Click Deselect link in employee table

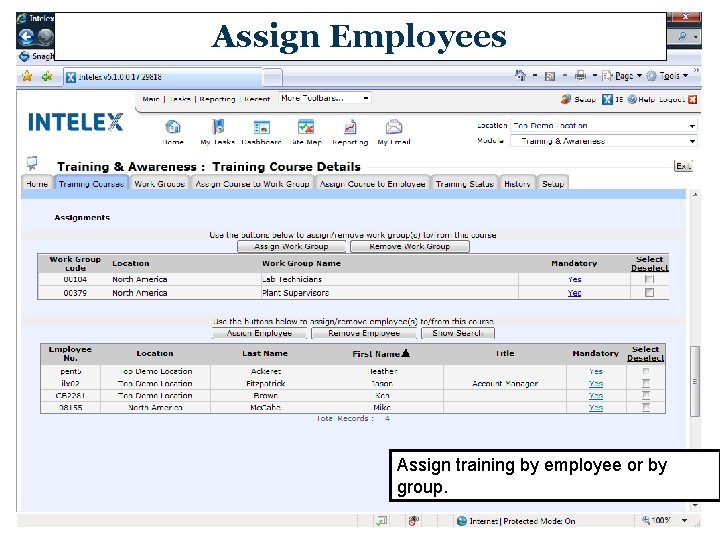tap(645, 358)
